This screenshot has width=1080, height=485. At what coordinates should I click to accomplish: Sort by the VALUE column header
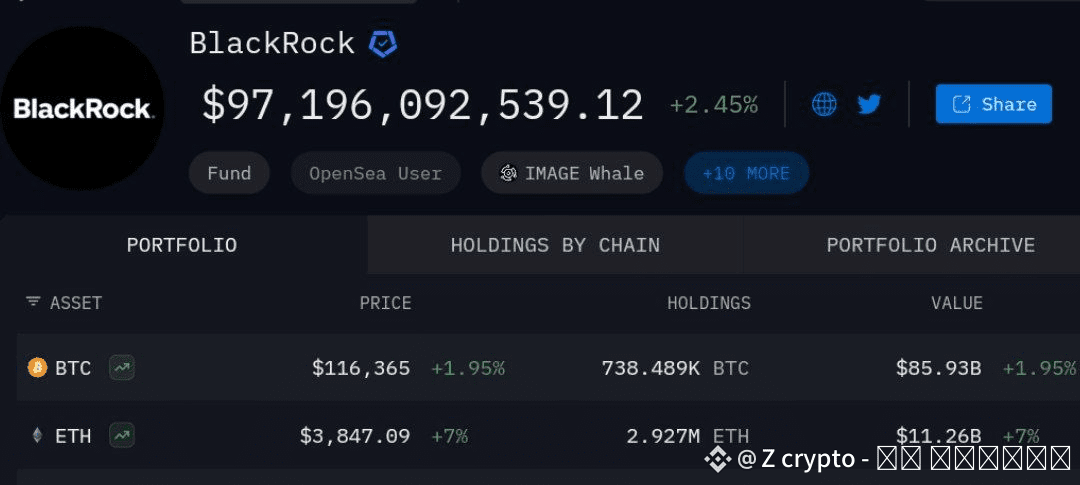click(957, 302)
